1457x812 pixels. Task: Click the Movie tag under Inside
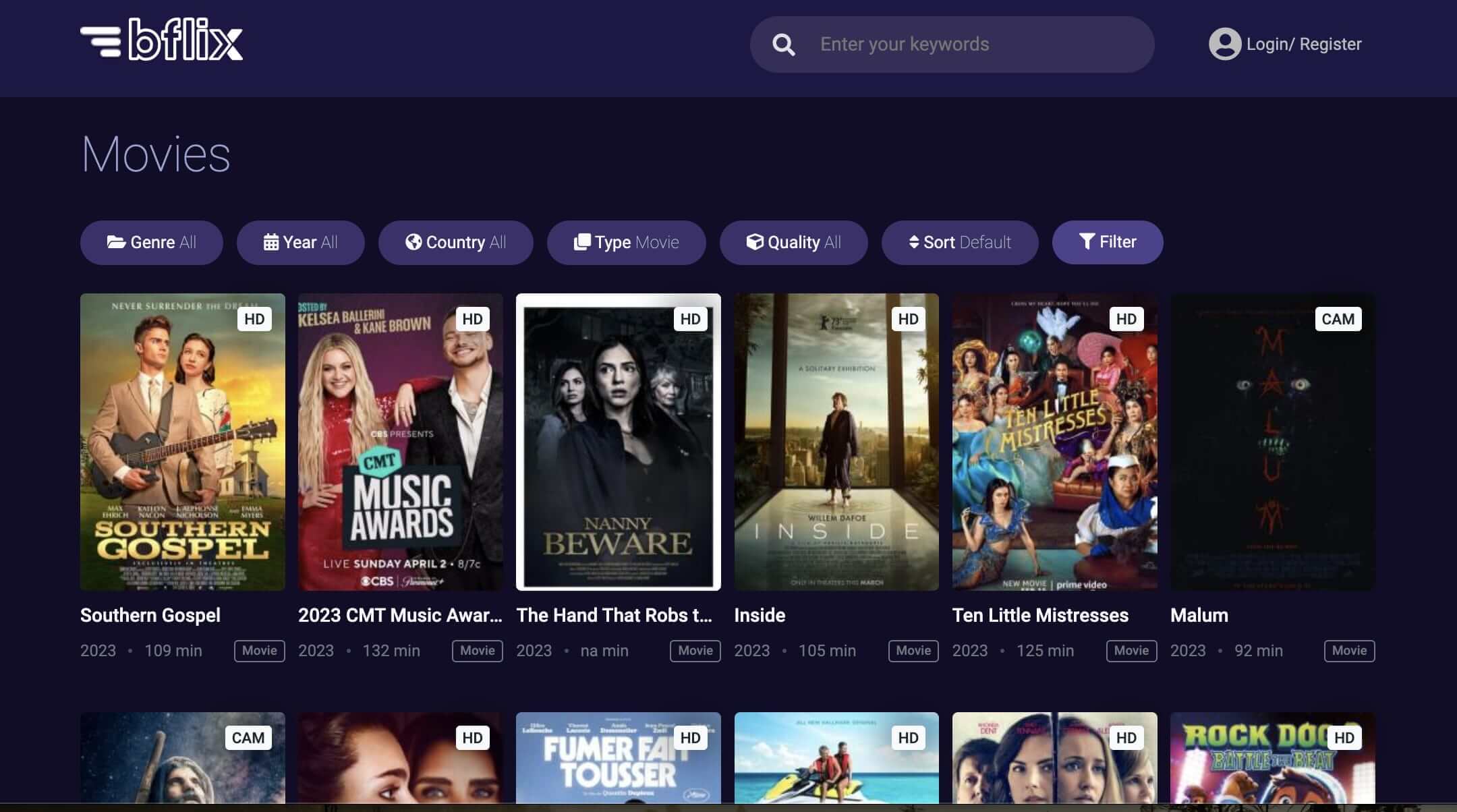click(912, 651)
